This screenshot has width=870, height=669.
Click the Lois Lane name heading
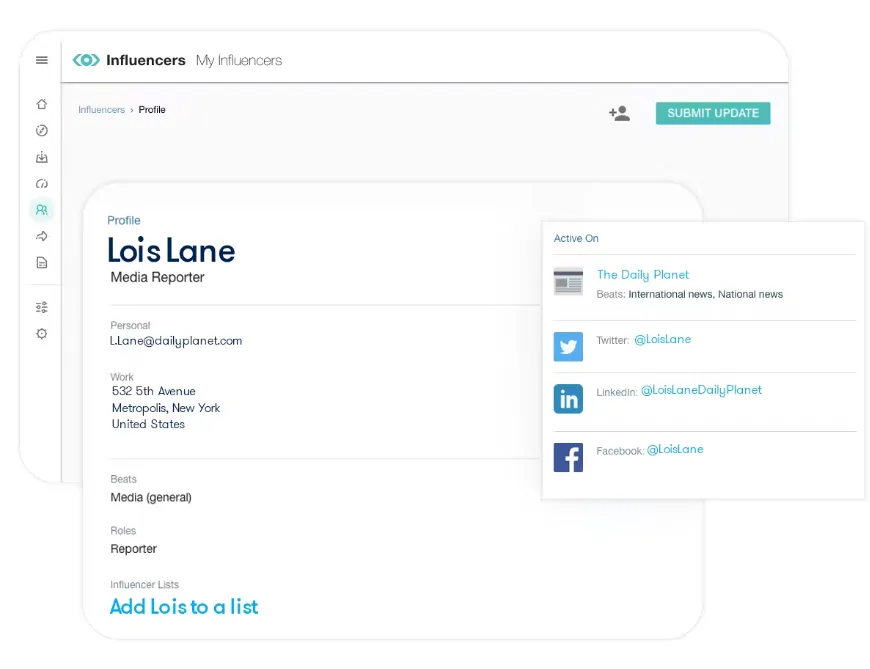(x=171, y=250)
